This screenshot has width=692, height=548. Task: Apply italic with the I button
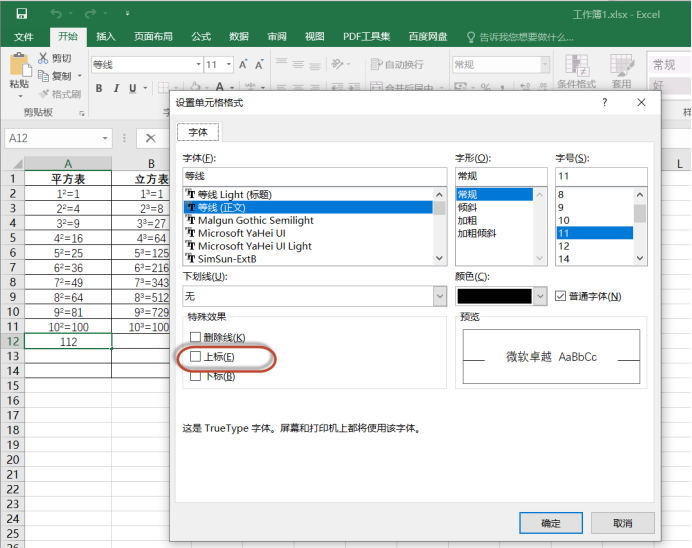(116, 88)
